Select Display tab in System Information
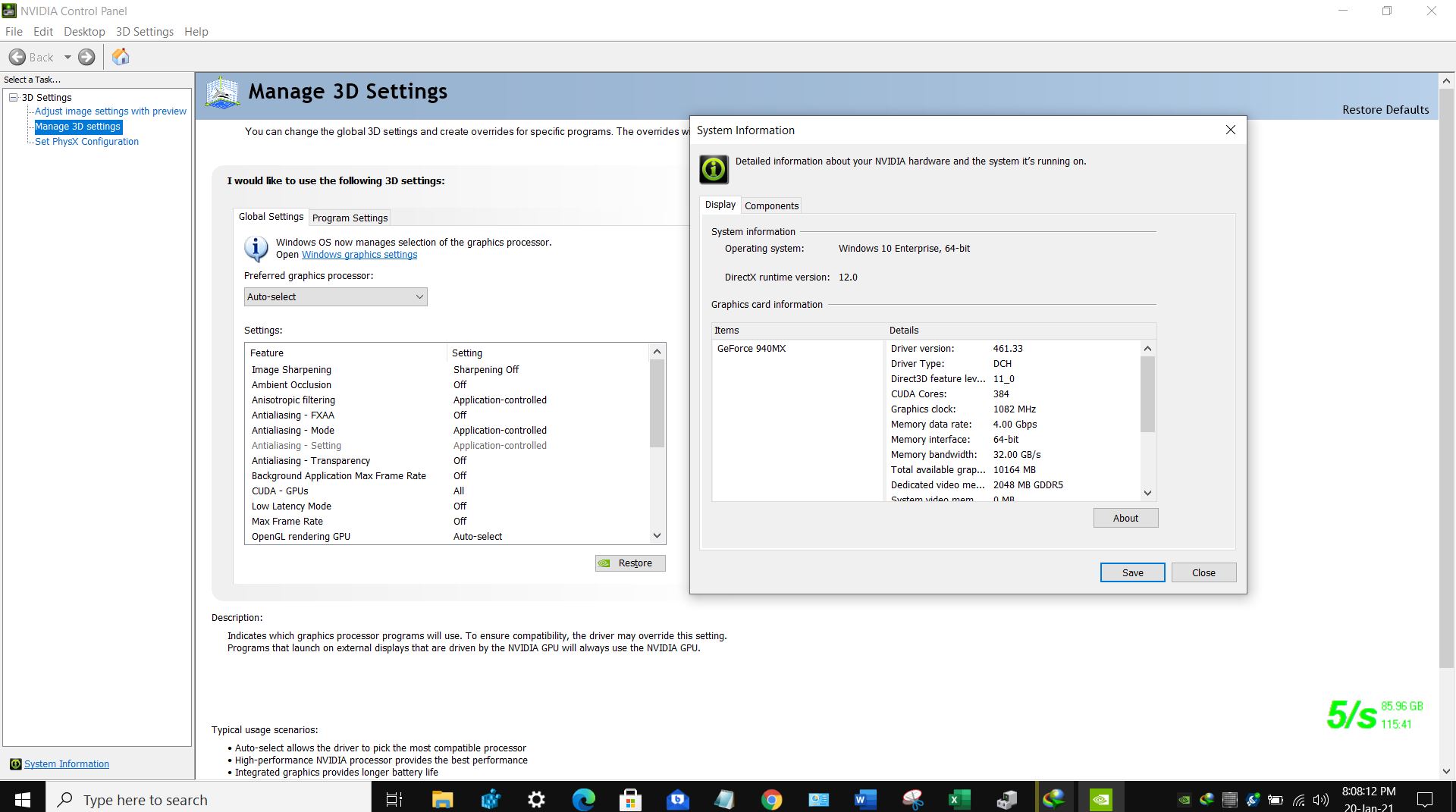Screen dimensions: 1456x812 (x=720, y=205)
